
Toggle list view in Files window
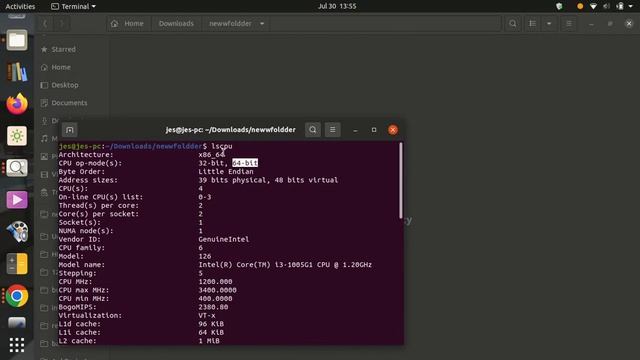coord(533,24)
